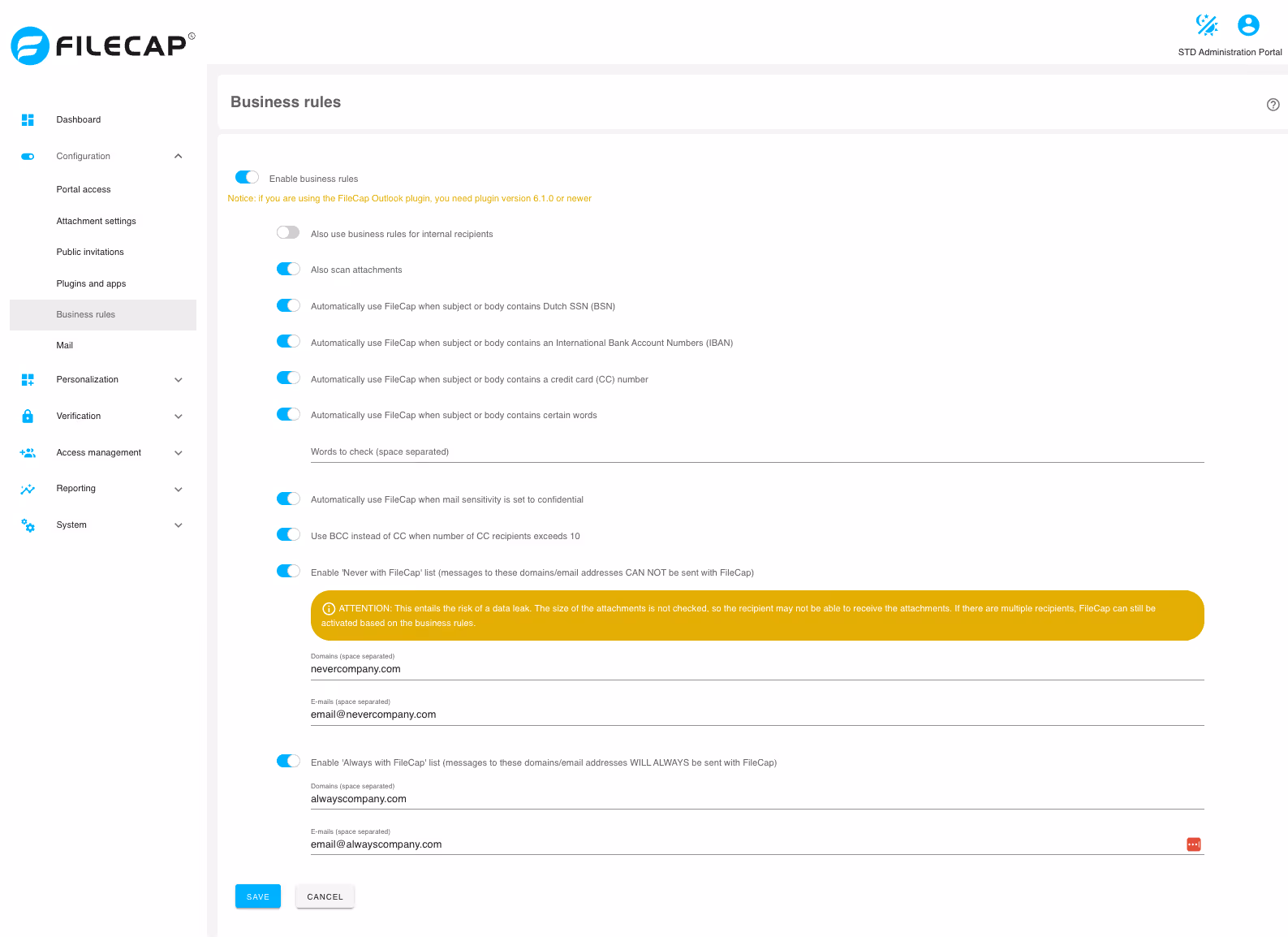Click the Outlook plugin version notice text
Image resolution: width=1288 pixels, height=937 pixels.
(410, 199)
